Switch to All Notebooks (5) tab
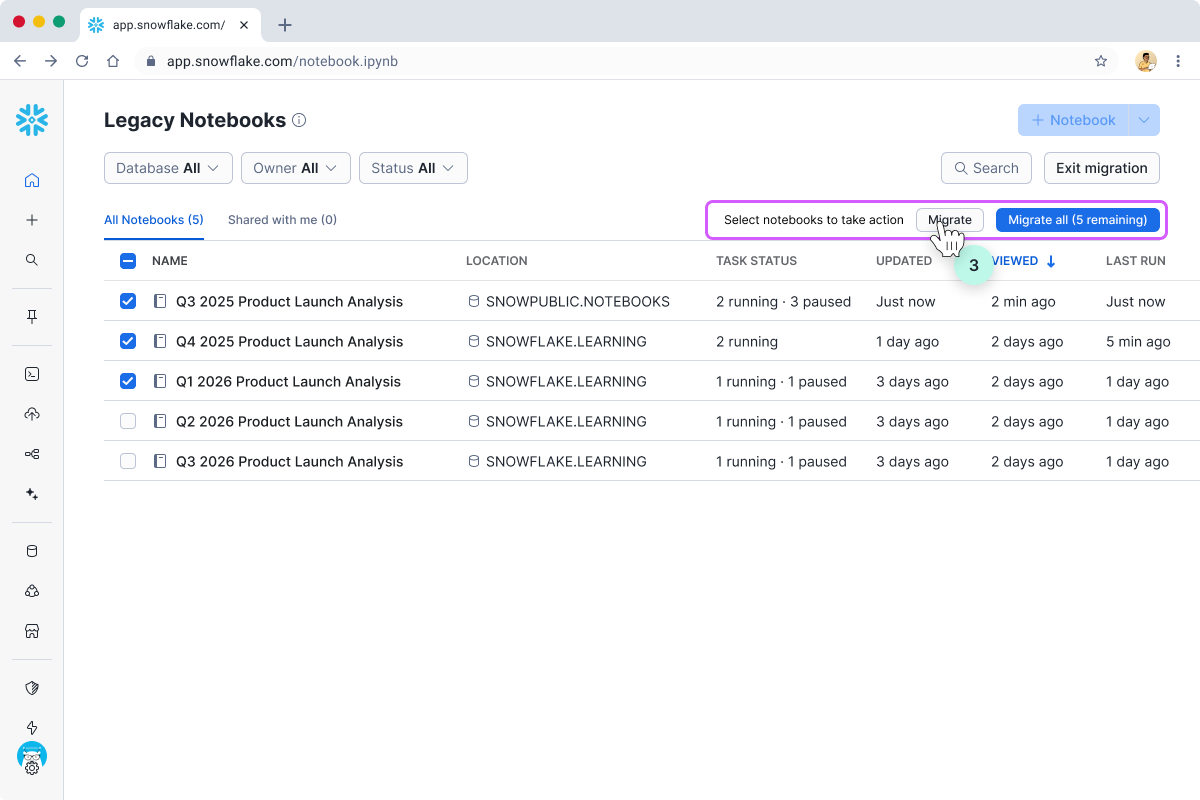1200x800 pixels. coord(154,220)
